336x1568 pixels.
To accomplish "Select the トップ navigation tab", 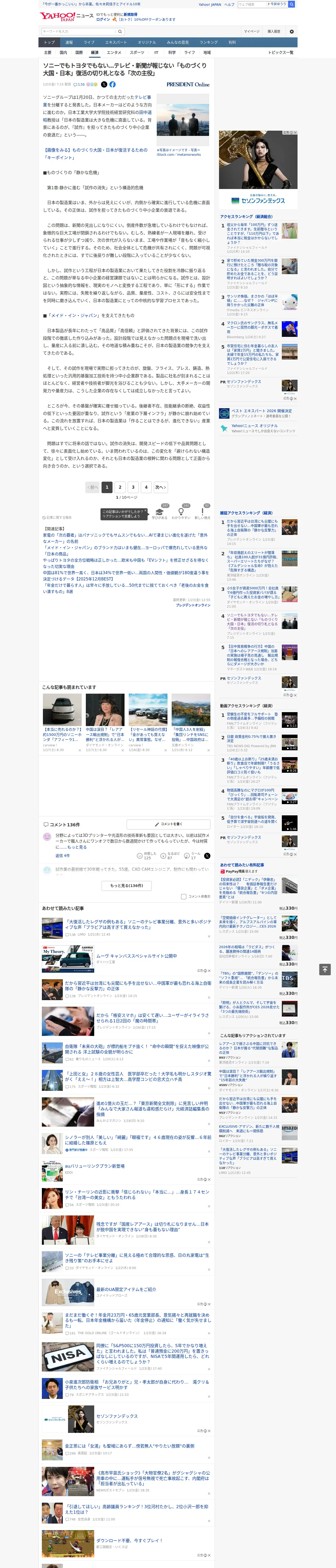I will coord(49,42).
